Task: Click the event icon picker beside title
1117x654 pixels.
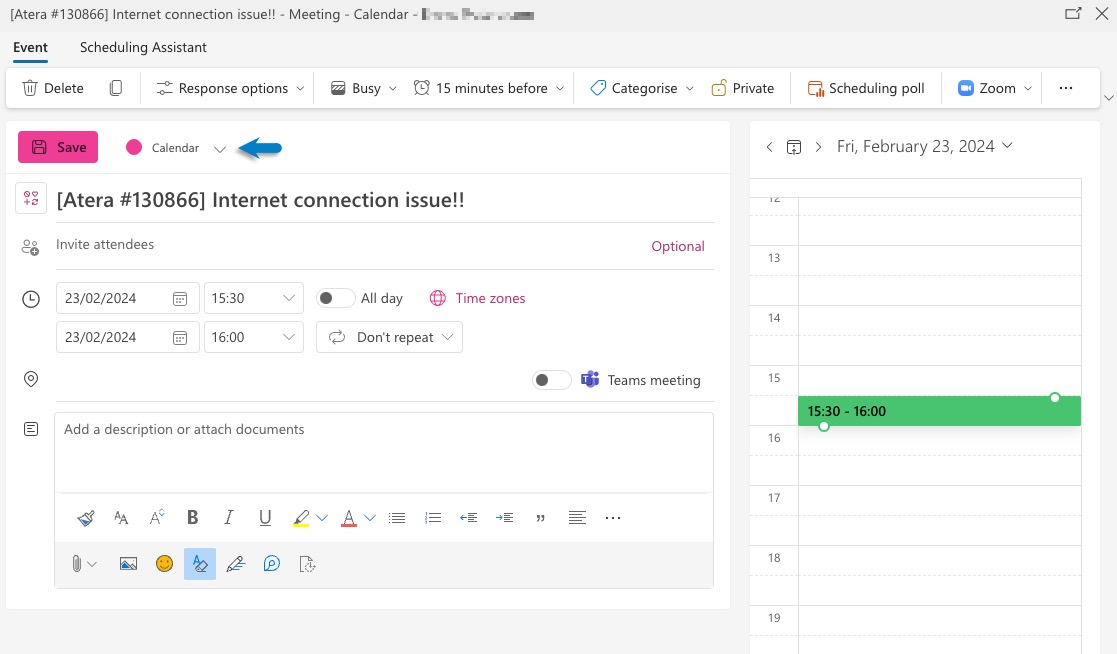Action: click(x=31, y=198)
